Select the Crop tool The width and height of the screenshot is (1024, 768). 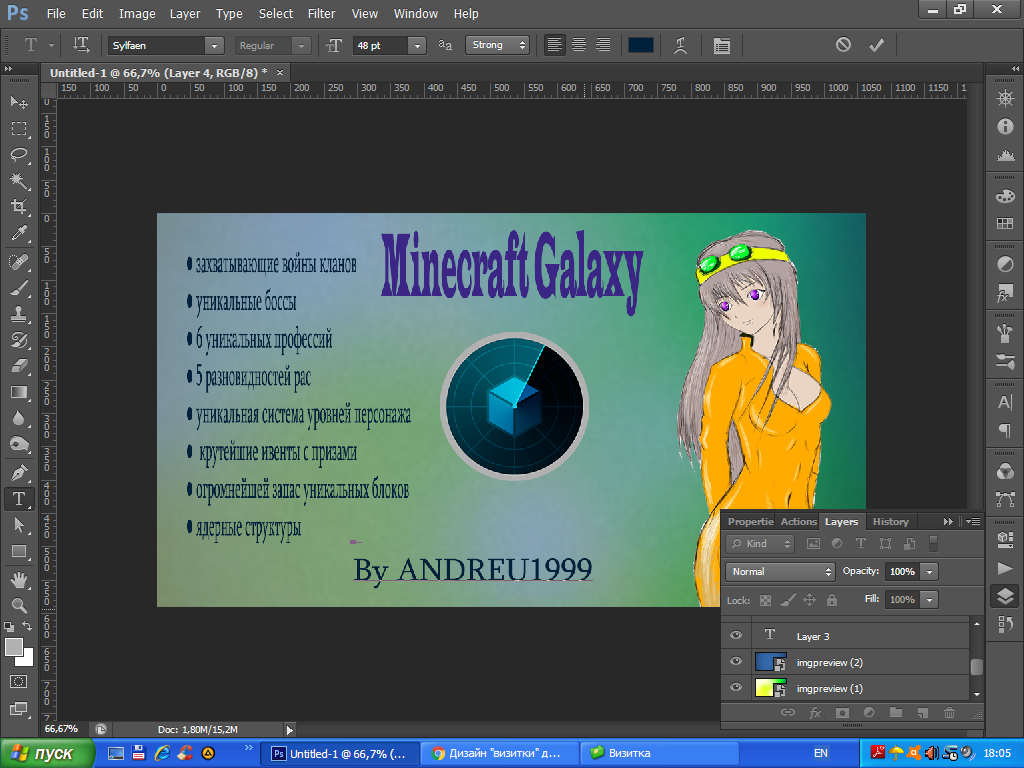[x=19, y=207]
